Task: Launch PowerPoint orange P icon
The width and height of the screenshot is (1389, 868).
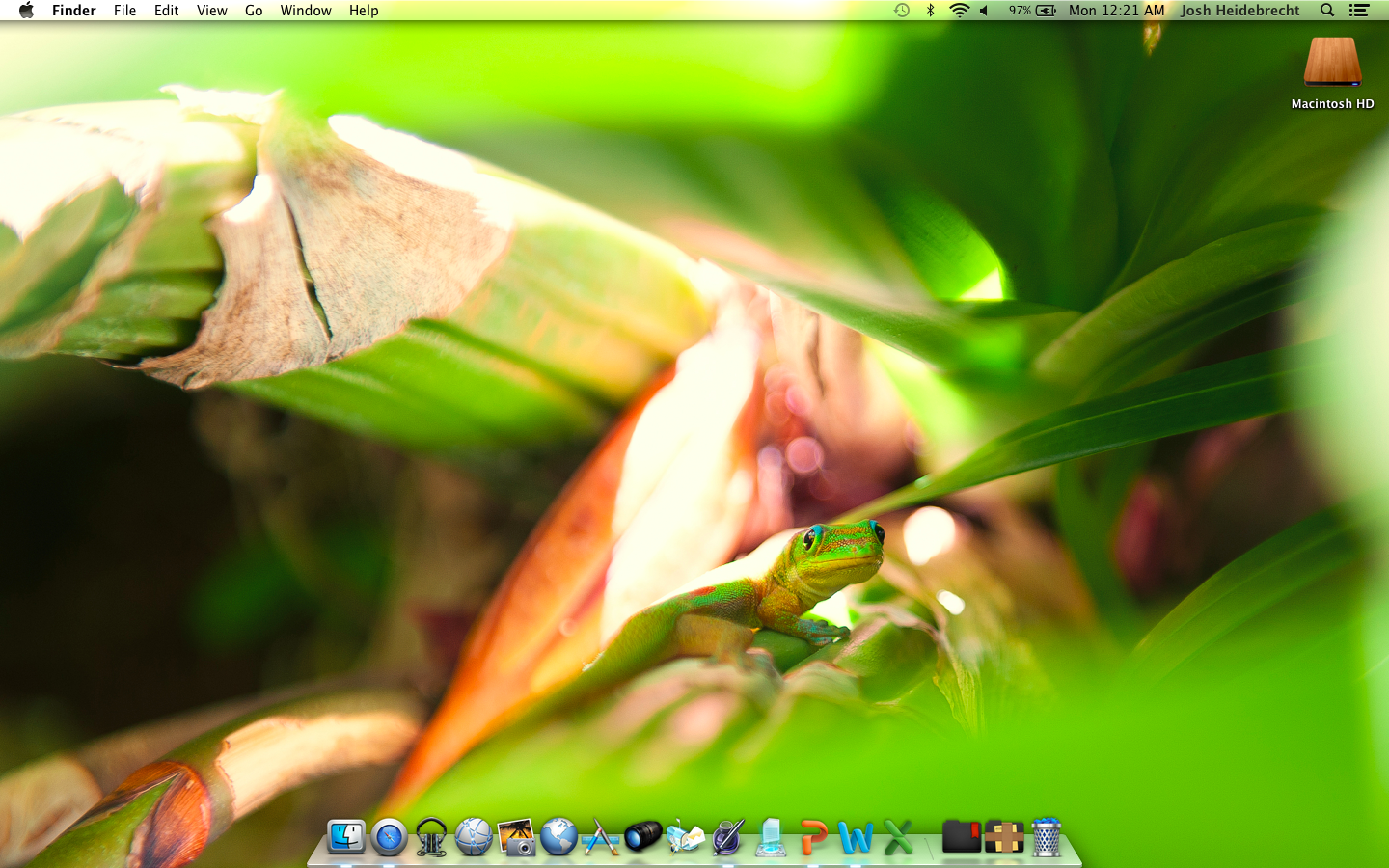Action: pyautogui.click(x=813, y=837)
